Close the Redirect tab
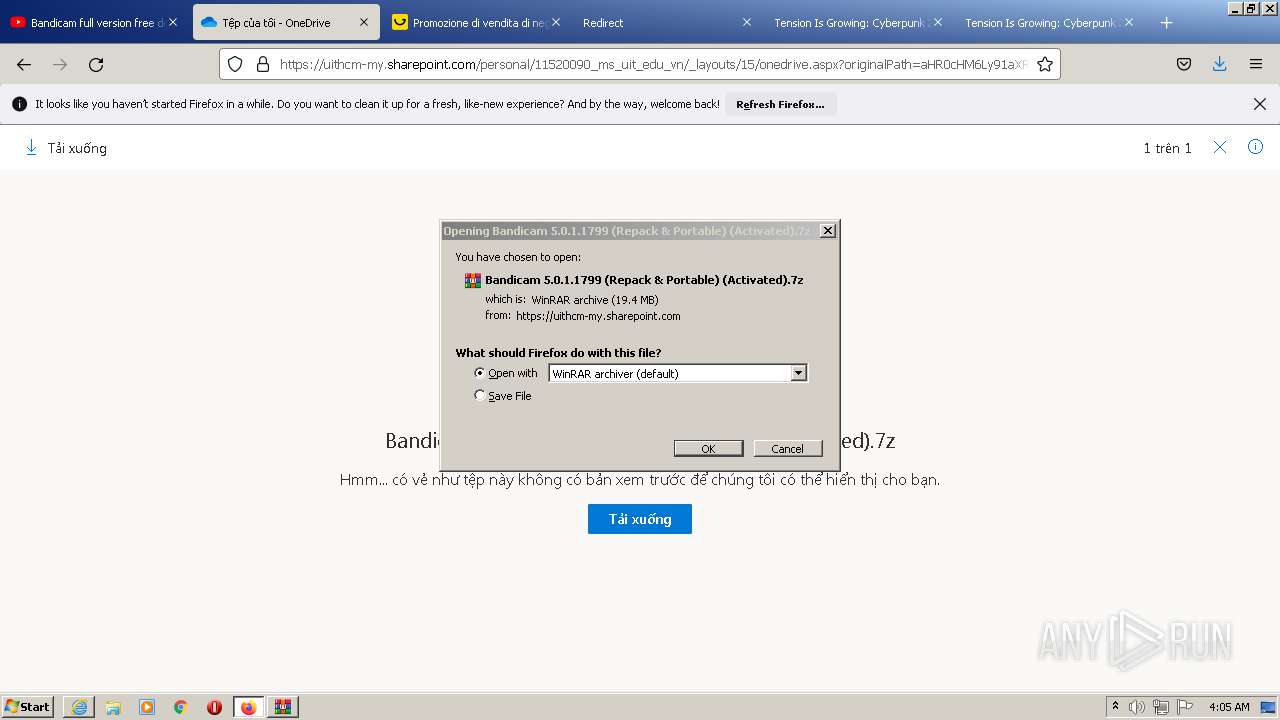 [746, 22]
